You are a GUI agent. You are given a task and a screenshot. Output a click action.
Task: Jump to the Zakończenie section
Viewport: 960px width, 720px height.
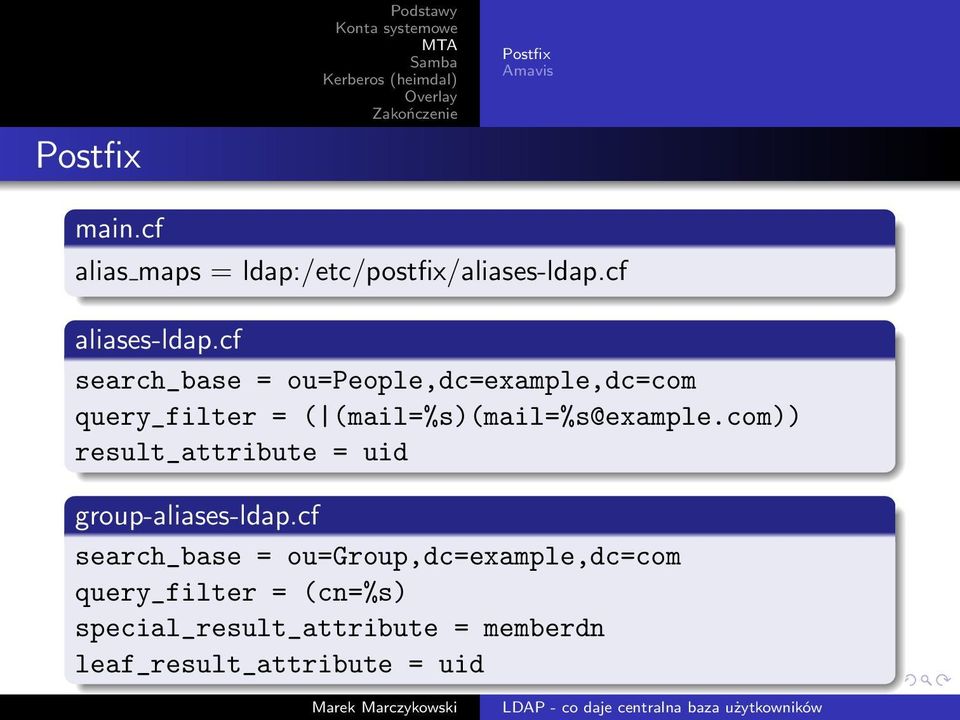(x=415, y=114)
